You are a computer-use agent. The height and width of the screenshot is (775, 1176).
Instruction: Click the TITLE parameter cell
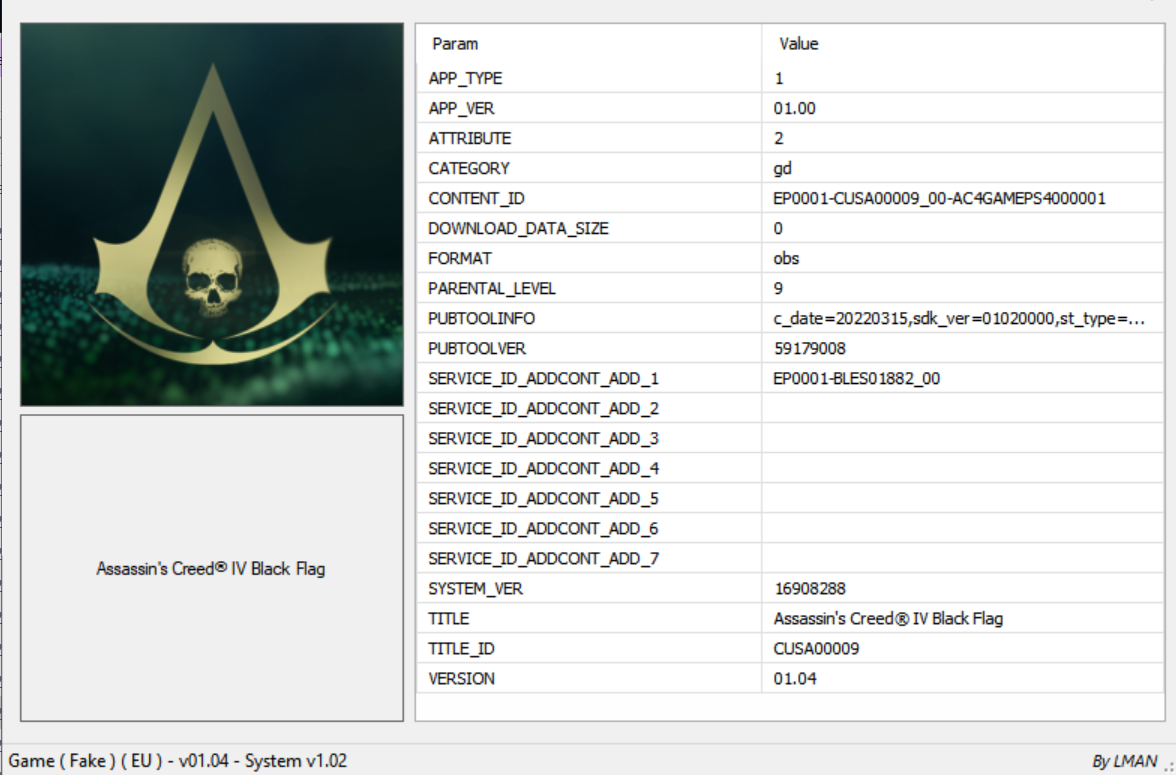click(x=589, y=618)
